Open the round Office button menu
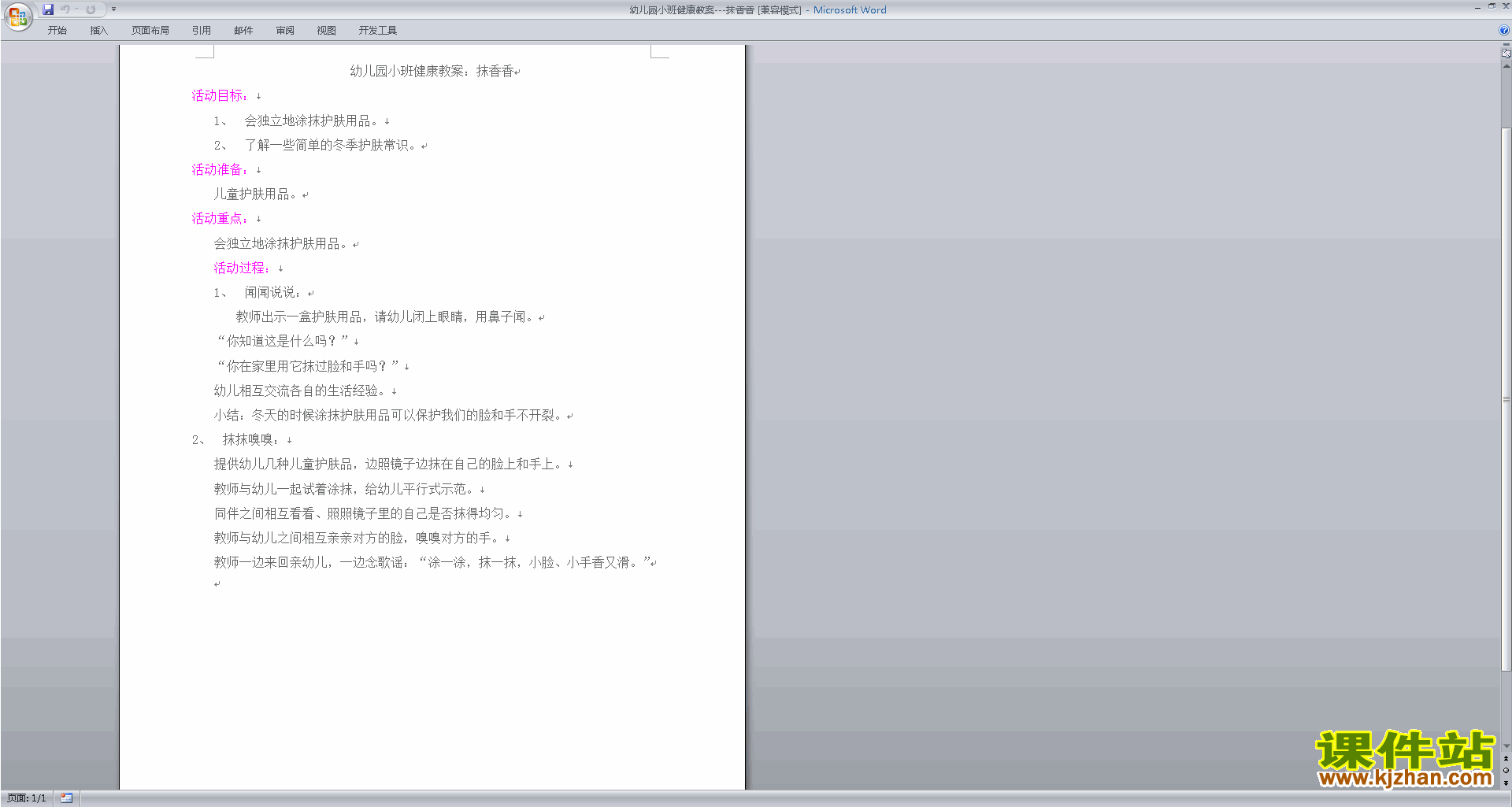Viewport: 1512px width, 807px height. tap(17, 16)
